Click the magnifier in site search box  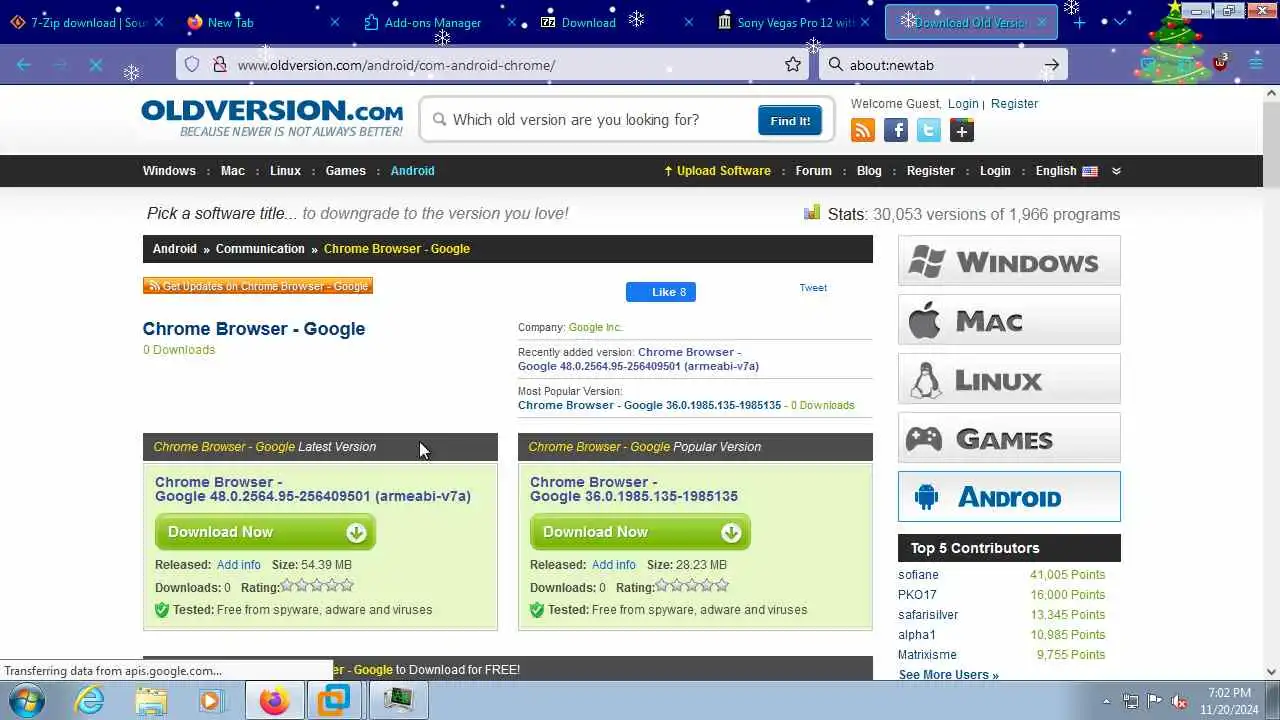tap(439, 120)
